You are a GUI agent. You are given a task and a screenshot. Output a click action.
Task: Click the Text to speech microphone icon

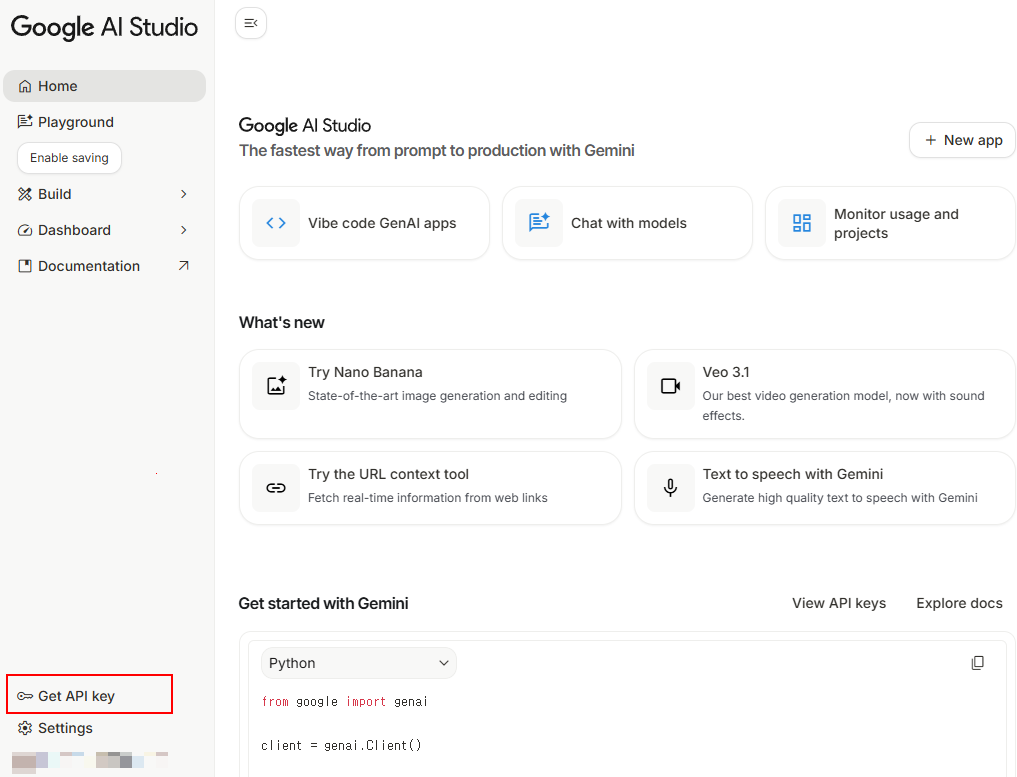pos(670,488)
